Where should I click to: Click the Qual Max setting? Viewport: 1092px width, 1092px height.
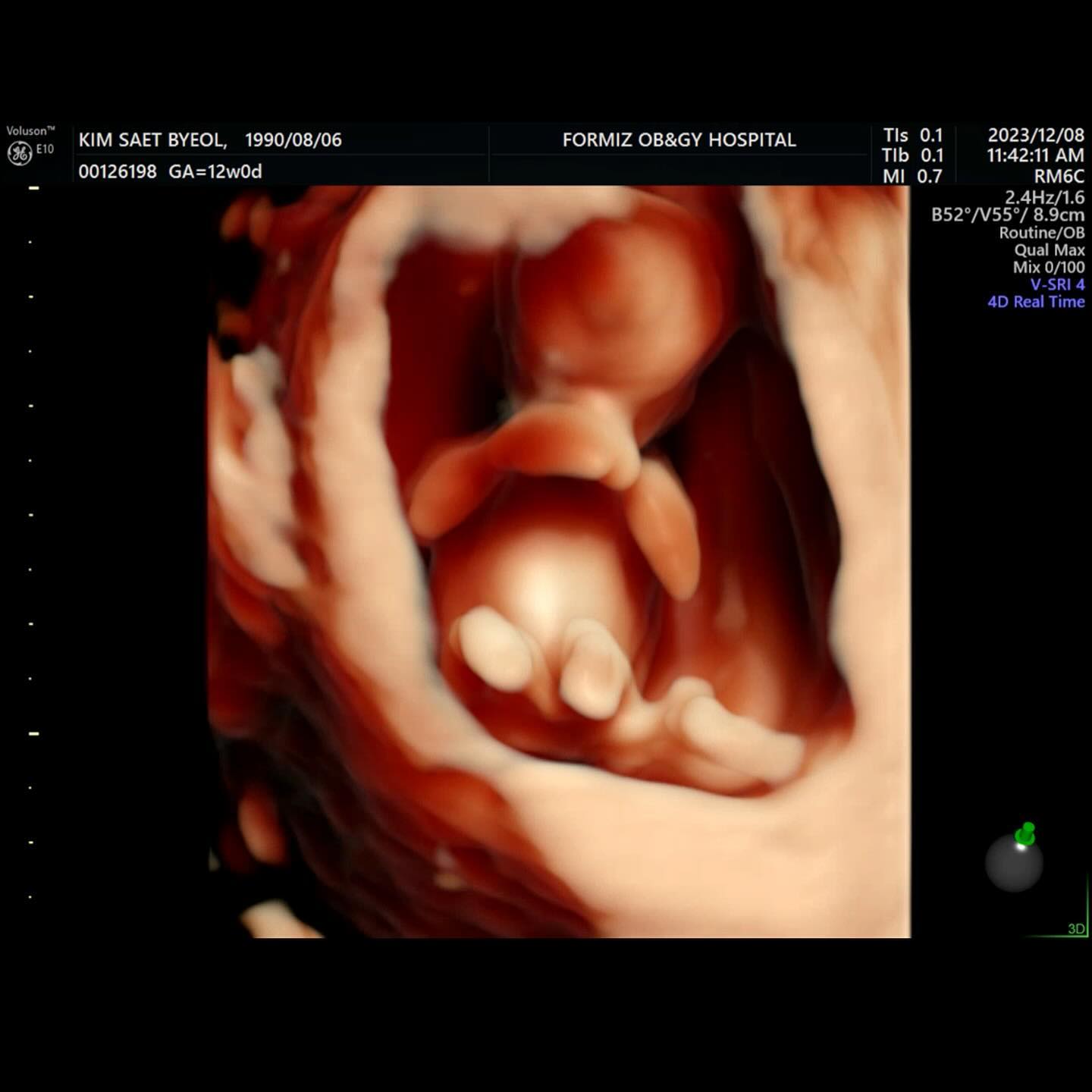click(1050, 250)
